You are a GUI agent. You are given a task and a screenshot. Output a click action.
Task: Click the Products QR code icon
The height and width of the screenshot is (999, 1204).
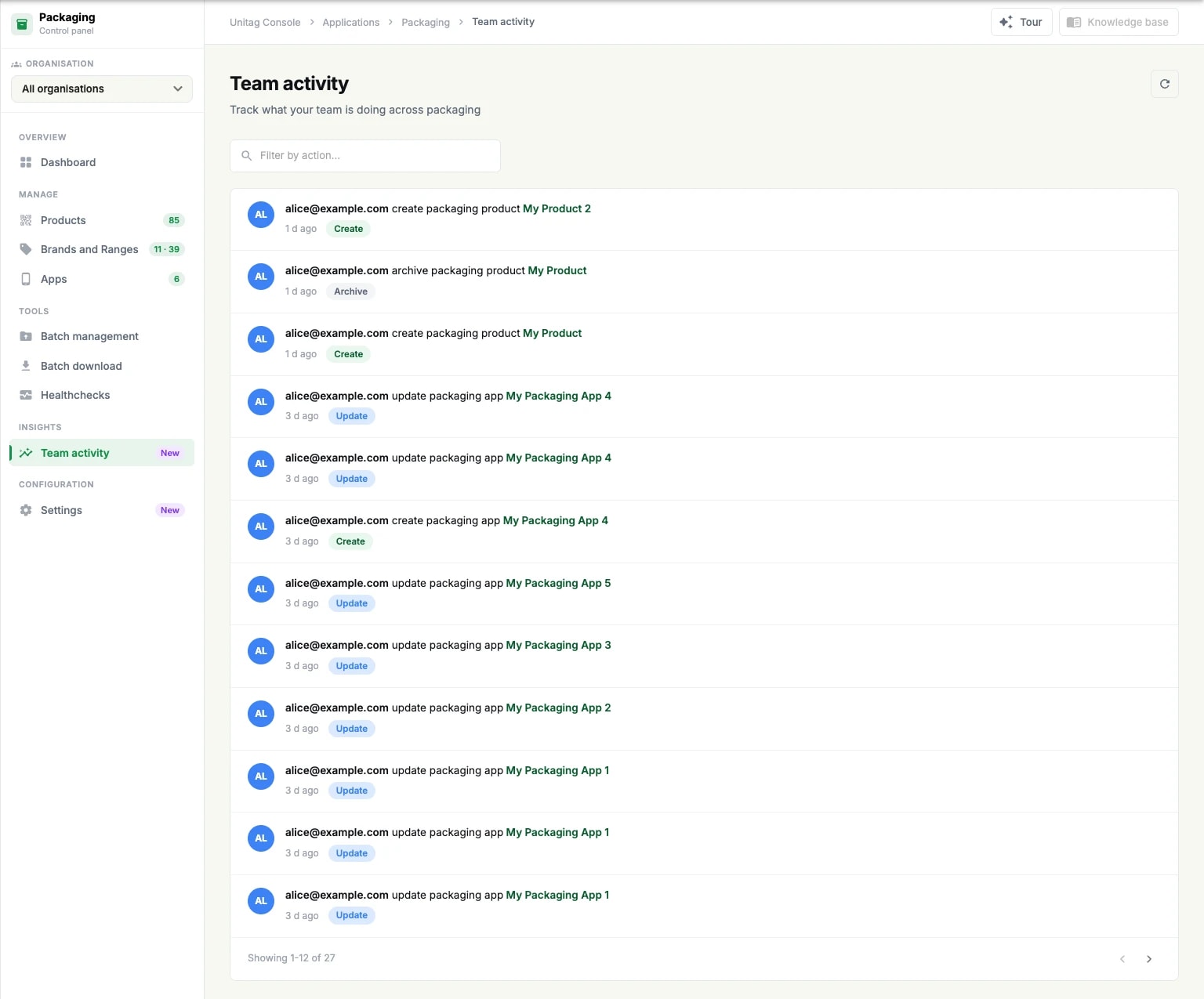point(26,220)
